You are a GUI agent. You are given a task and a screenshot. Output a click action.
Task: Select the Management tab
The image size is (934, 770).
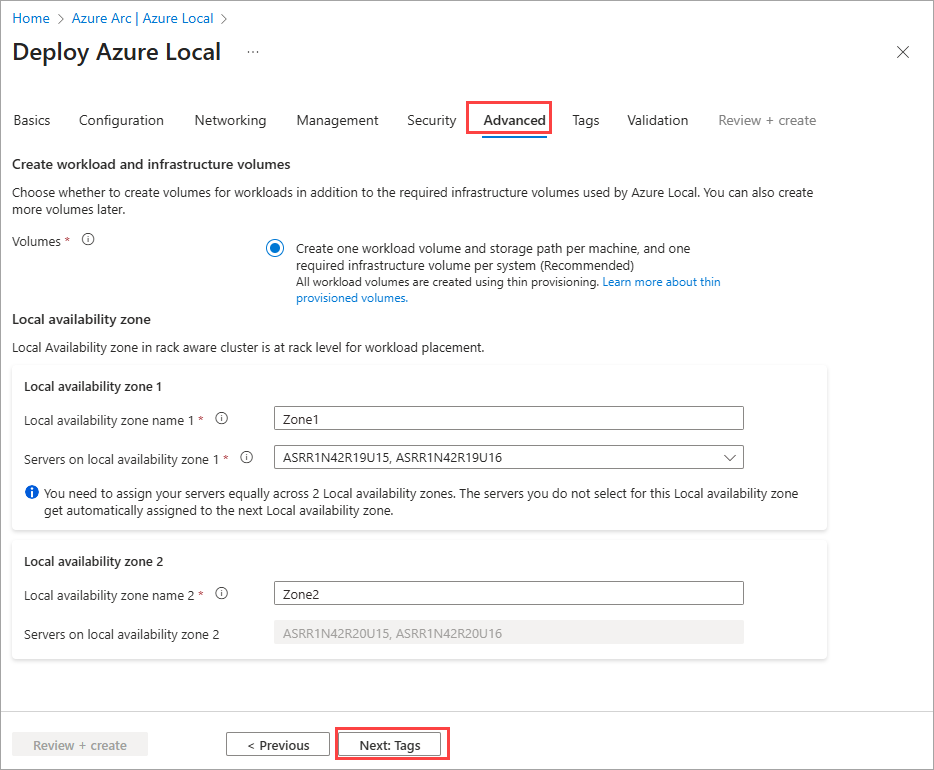(337, 120)
